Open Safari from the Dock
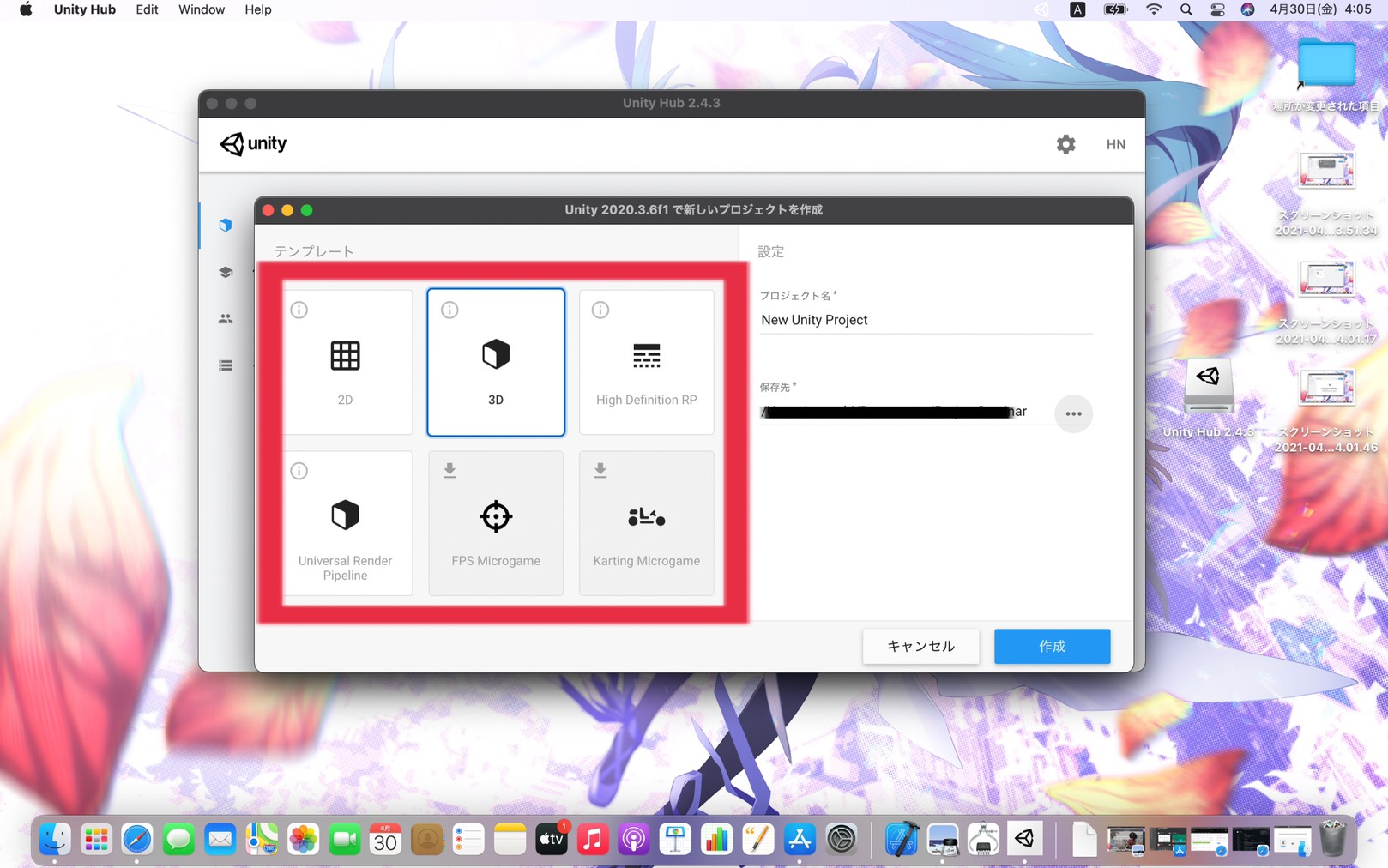This screenshot has height=868, width=1388. tap(137, 840)
